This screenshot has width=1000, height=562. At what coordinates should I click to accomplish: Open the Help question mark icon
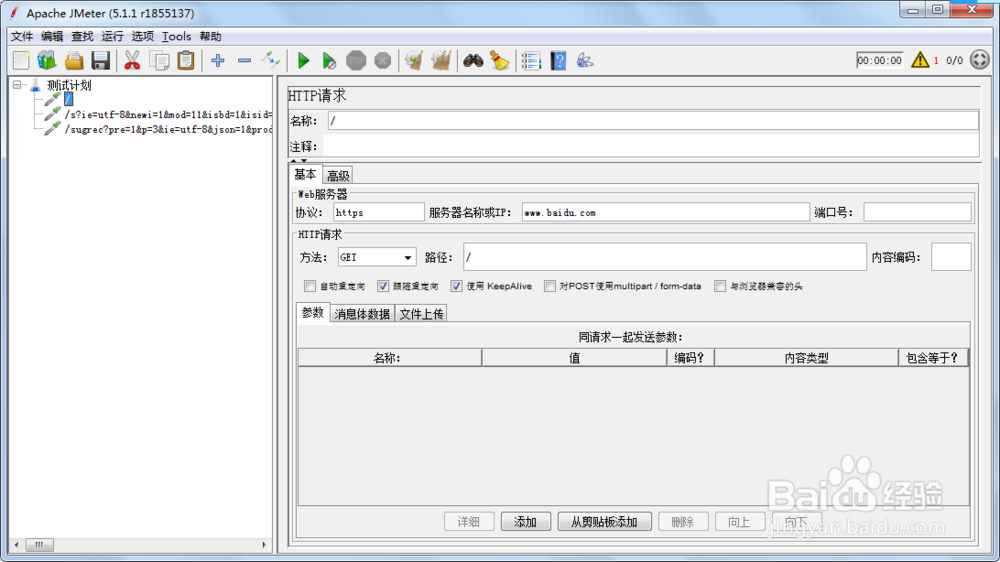point(558,61)
